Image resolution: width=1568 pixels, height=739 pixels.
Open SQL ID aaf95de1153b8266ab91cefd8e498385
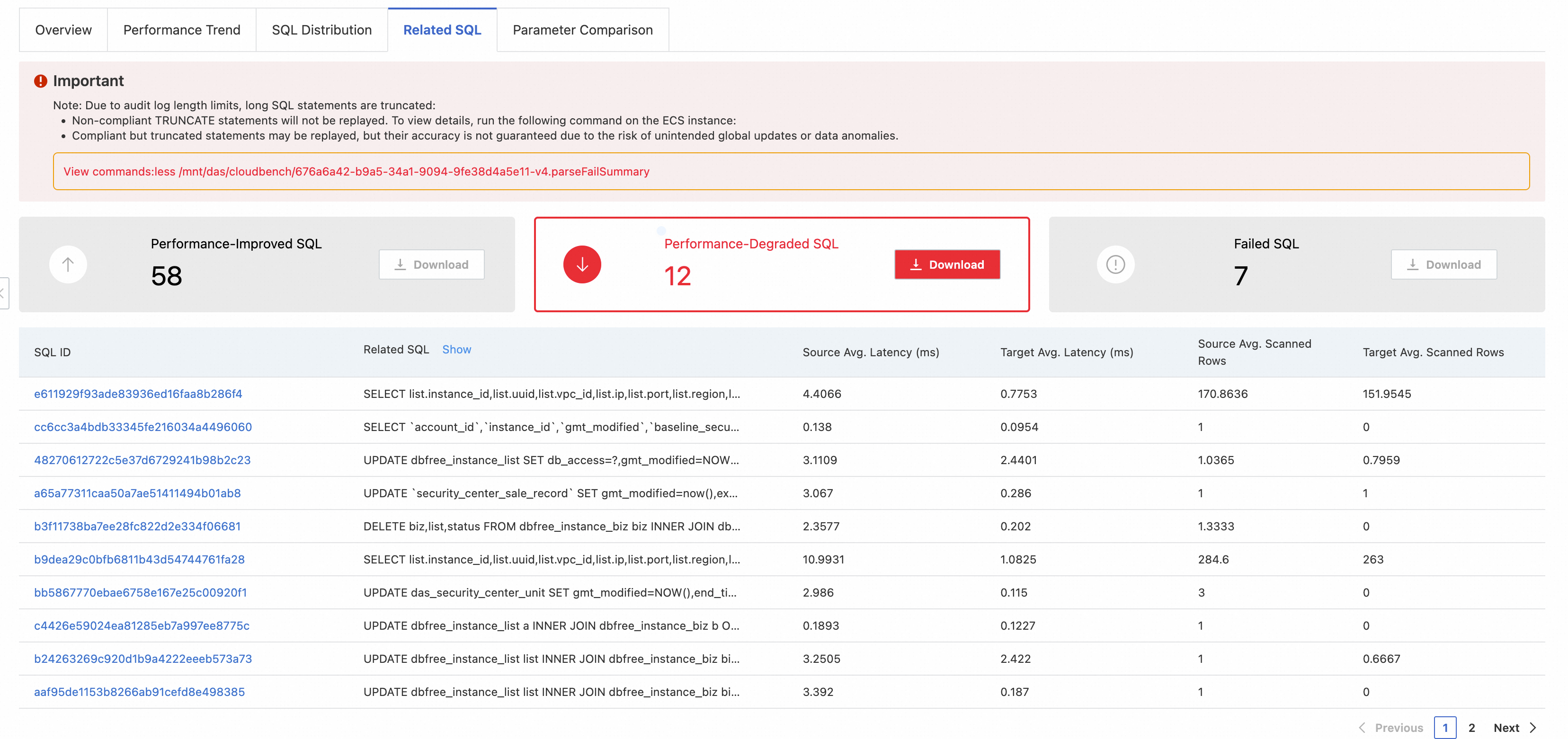(x=139, y=692)
